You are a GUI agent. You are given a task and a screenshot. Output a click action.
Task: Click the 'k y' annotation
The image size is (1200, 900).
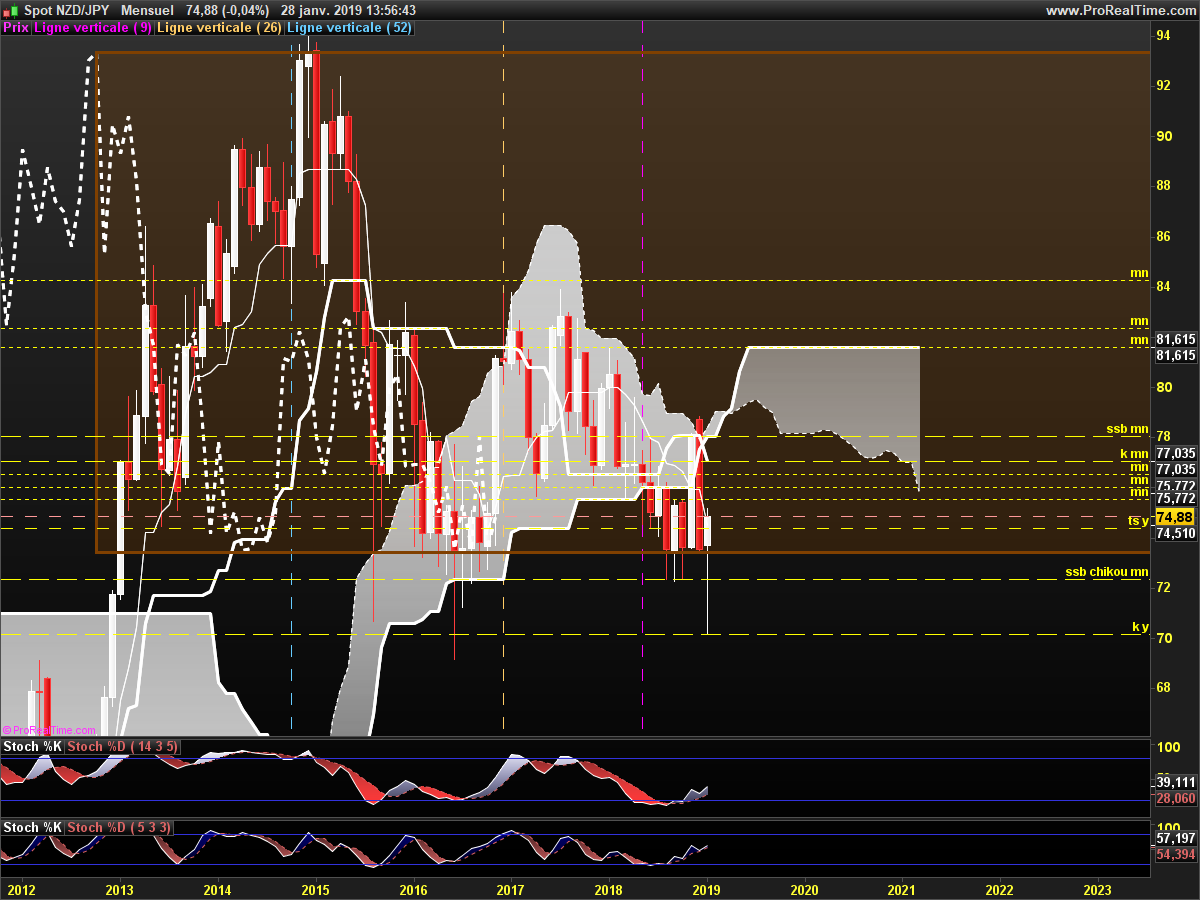pyautogui.click(x=1140, y=627)
